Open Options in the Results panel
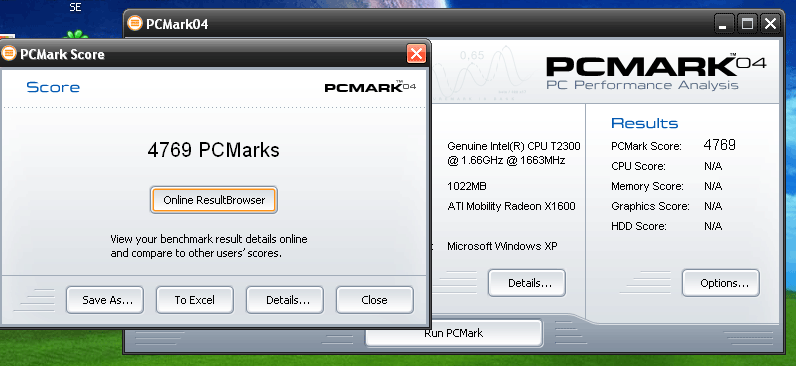This screenshot has width=796, height=366. [721, 283]
